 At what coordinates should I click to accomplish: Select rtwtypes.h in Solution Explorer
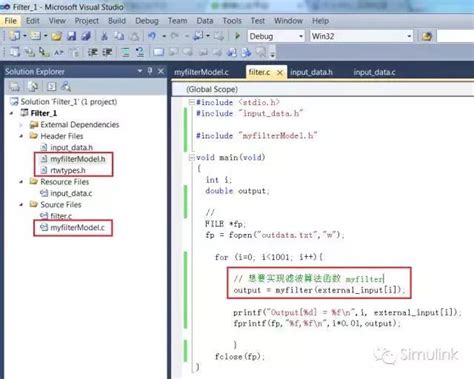[63, 170]
